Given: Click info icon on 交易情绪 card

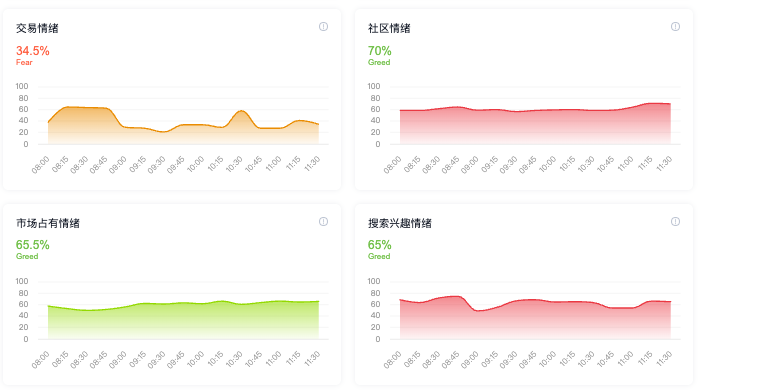Looking at the screenshot, I should (323, 27).
